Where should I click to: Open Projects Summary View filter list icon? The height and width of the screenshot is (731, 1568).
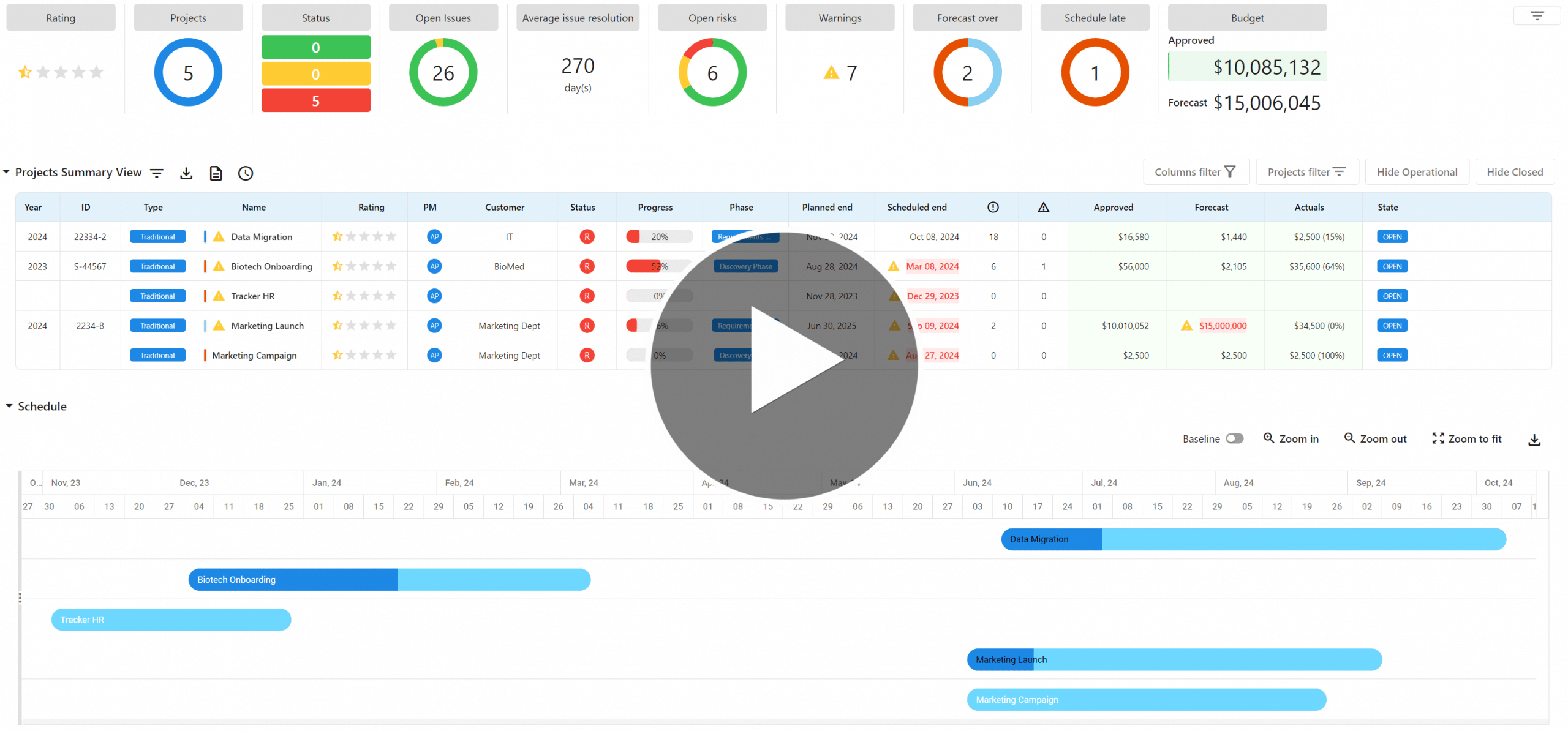[157, 173]
